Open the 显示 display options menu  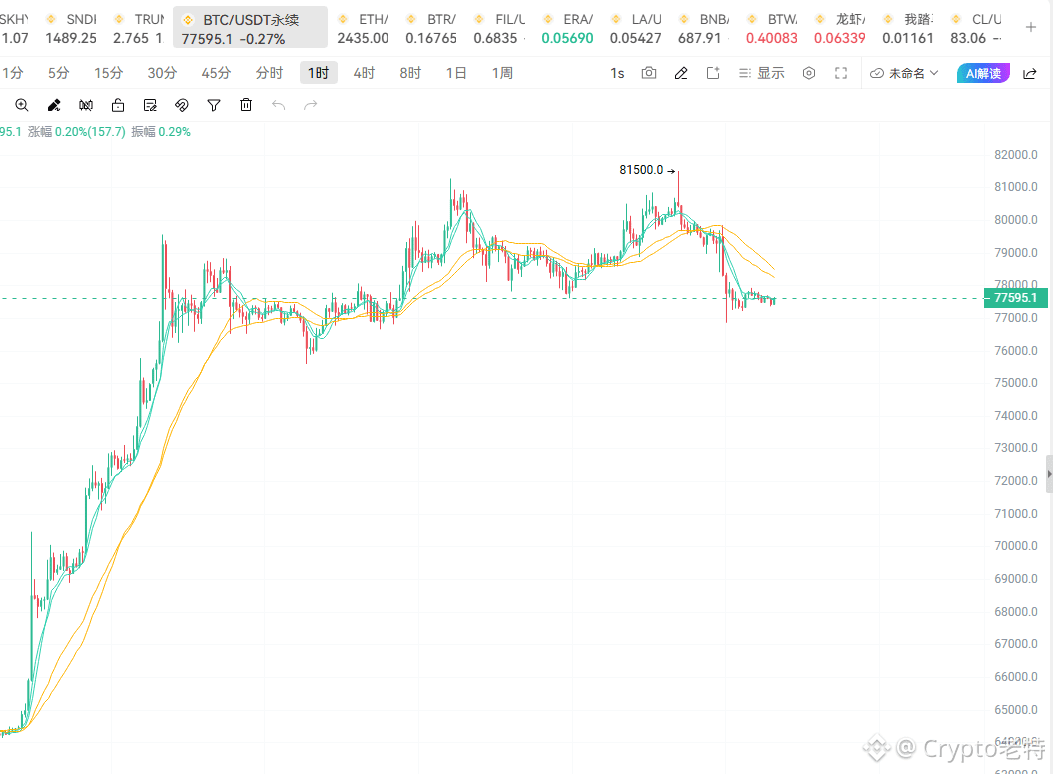click(x=762, y=73)
